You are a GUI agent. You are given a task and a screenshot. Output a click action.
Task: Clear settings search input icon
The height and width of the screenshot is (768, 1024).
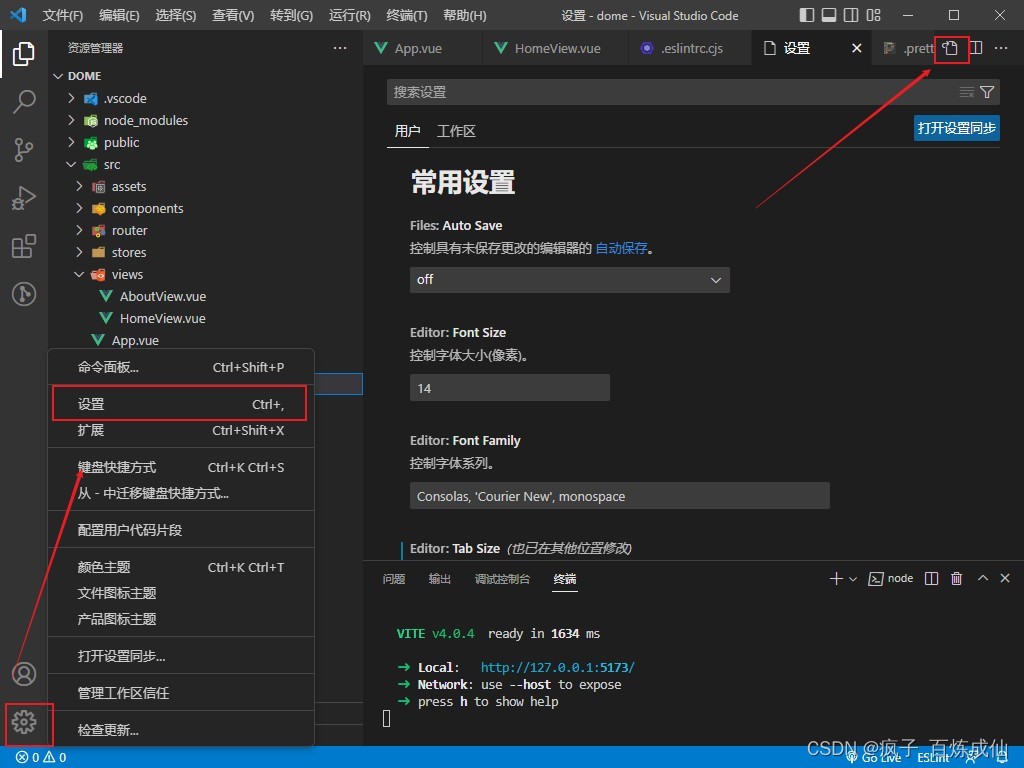tap(967, 92)
